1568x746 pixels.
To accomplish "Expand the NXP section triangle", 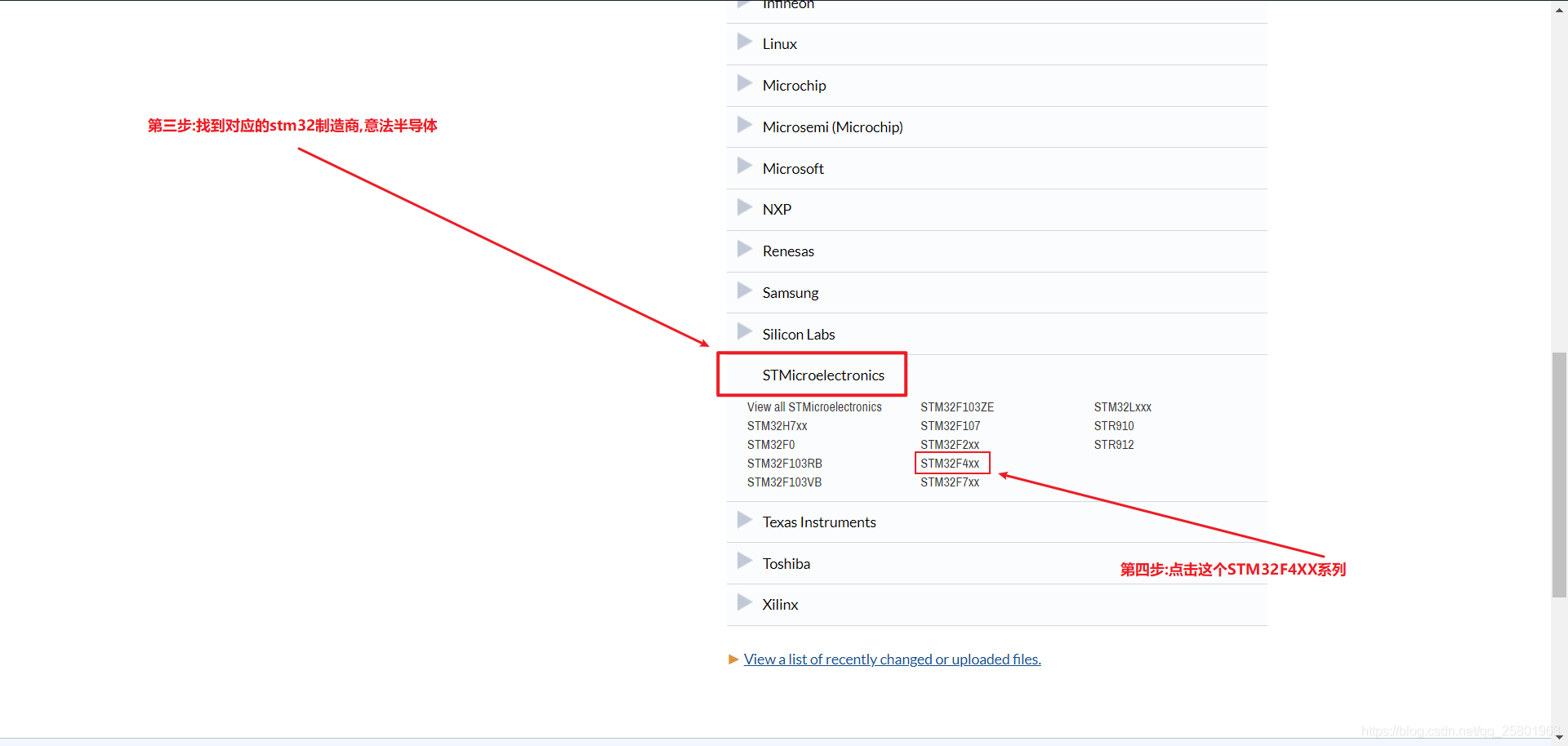I will pyautogui.click(x=744, y=207).
